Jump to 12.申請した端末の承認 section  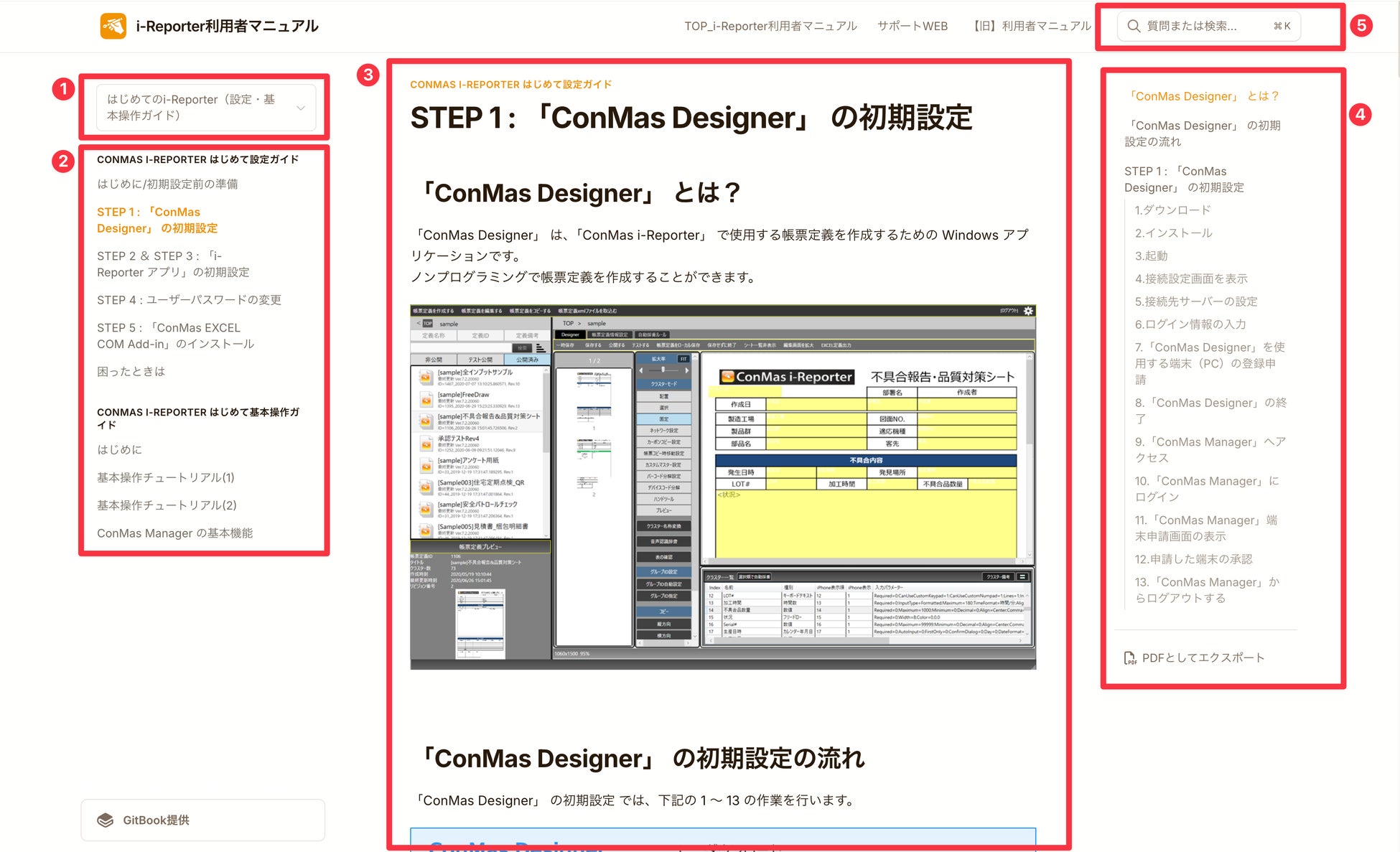(1193, 558)
